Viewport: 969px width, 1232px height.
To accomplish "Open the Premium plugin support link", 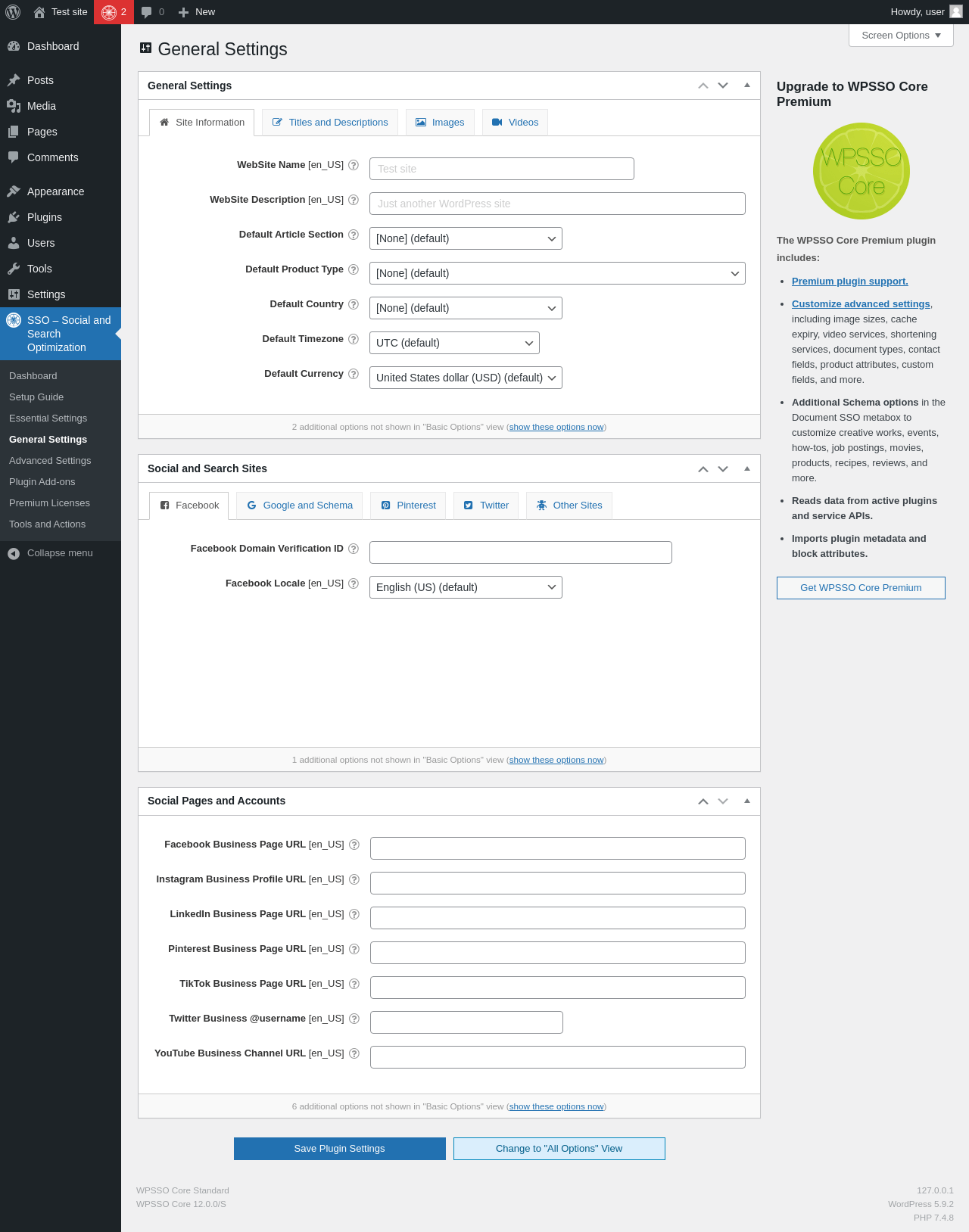I will (x=850, y=282).
